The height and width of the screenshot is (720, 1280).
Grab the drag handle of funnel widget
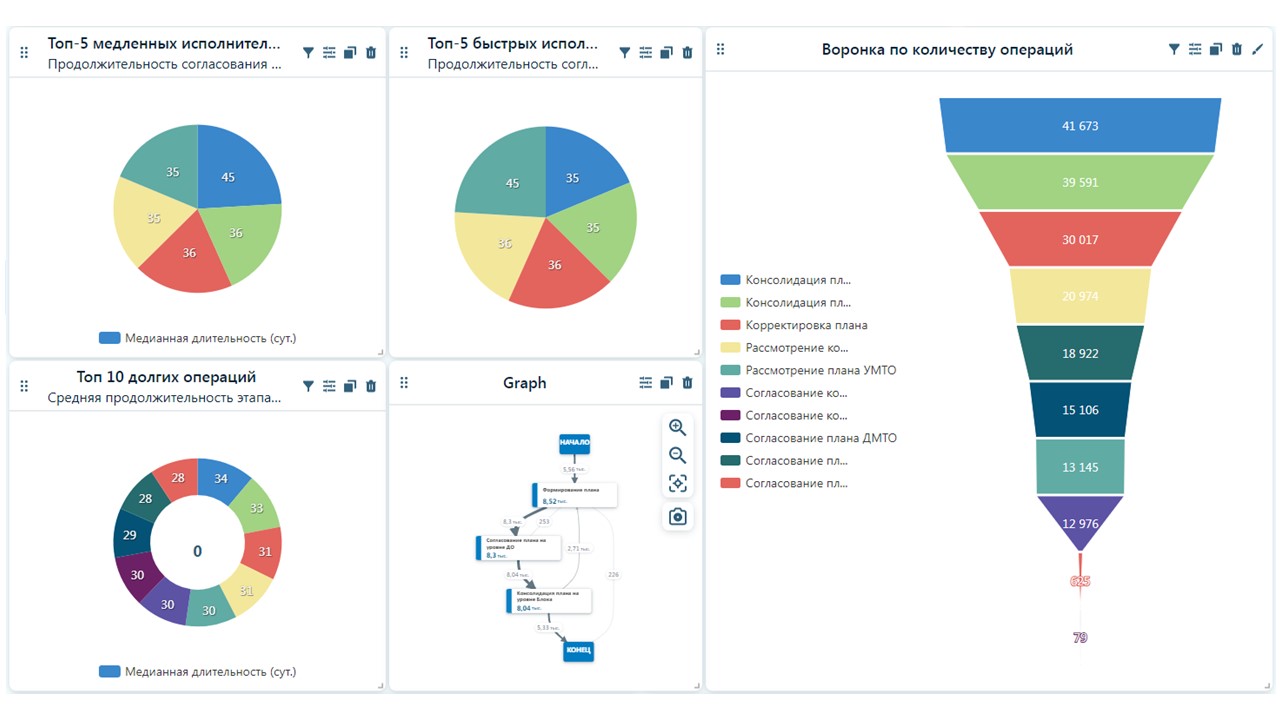[721, 49]
